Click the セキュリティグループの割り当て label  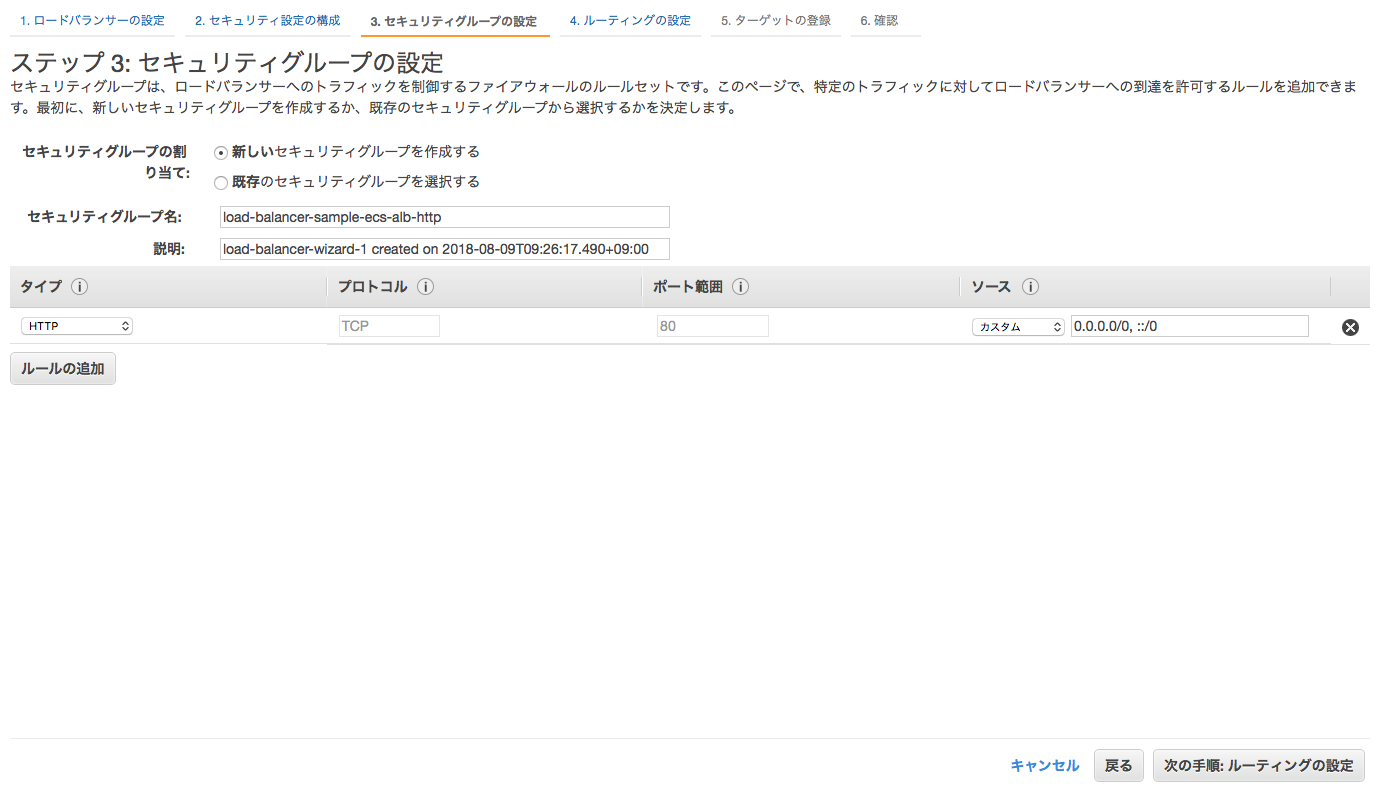[105, 162]
